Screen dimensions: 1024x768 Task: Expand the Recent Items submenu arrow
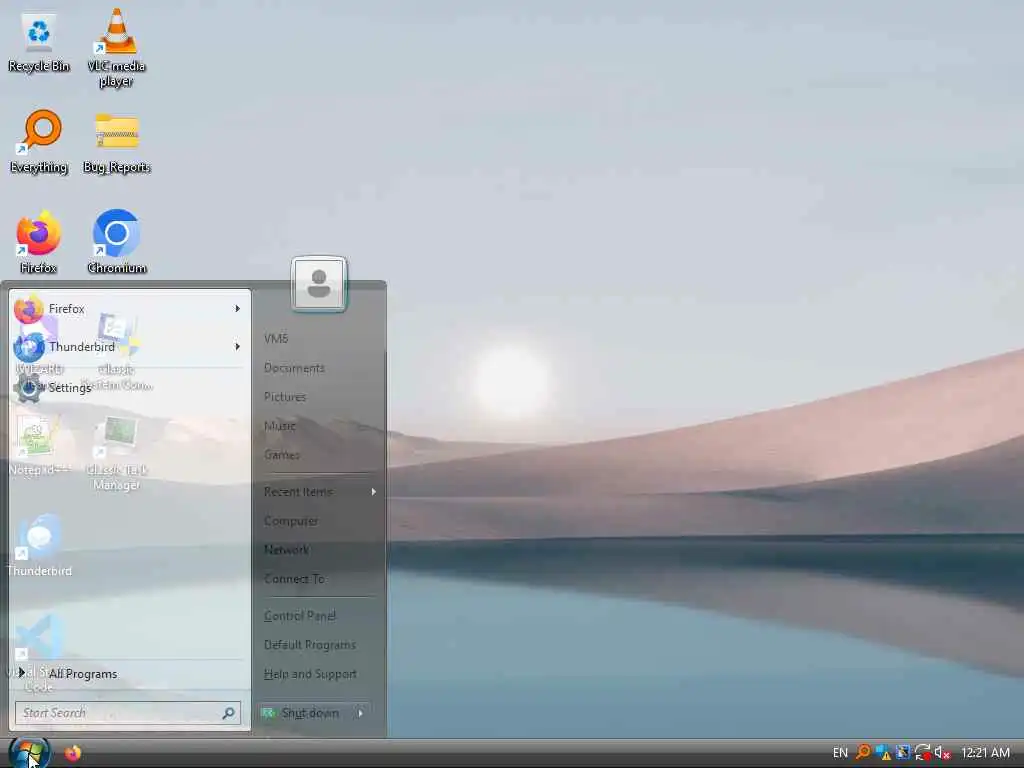374,492
